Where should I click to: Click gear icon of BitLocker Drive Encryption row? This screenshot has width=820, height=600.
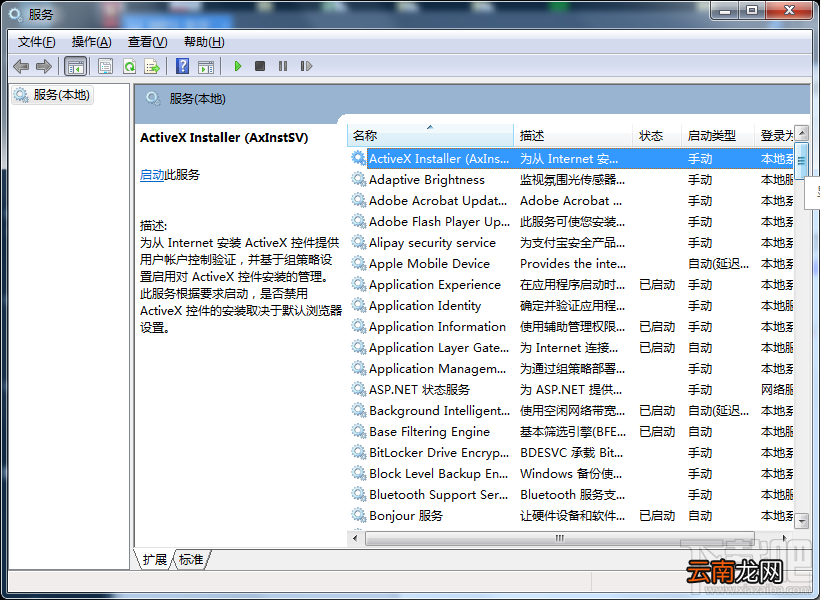coord(358,452)
